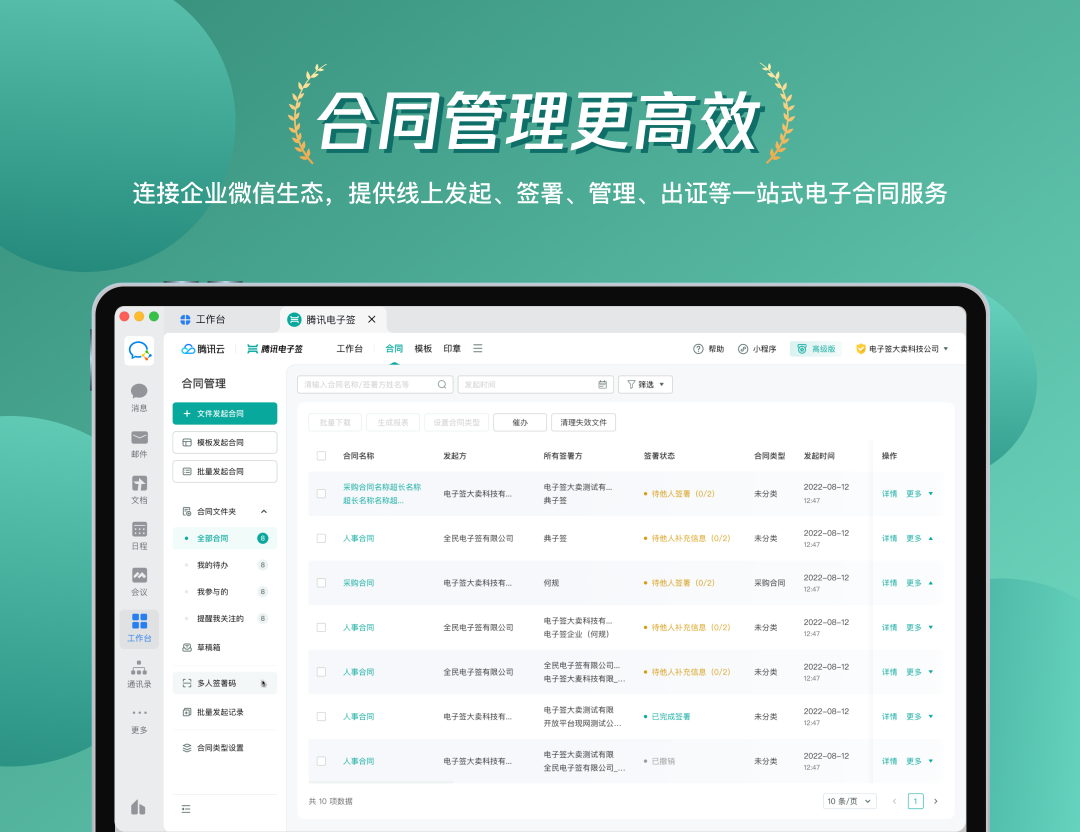Image resolution: width=1080 pixels, height=832 pixels.
Task: Open 日程 calendar in the left sidebar
Action: point(139,536)
